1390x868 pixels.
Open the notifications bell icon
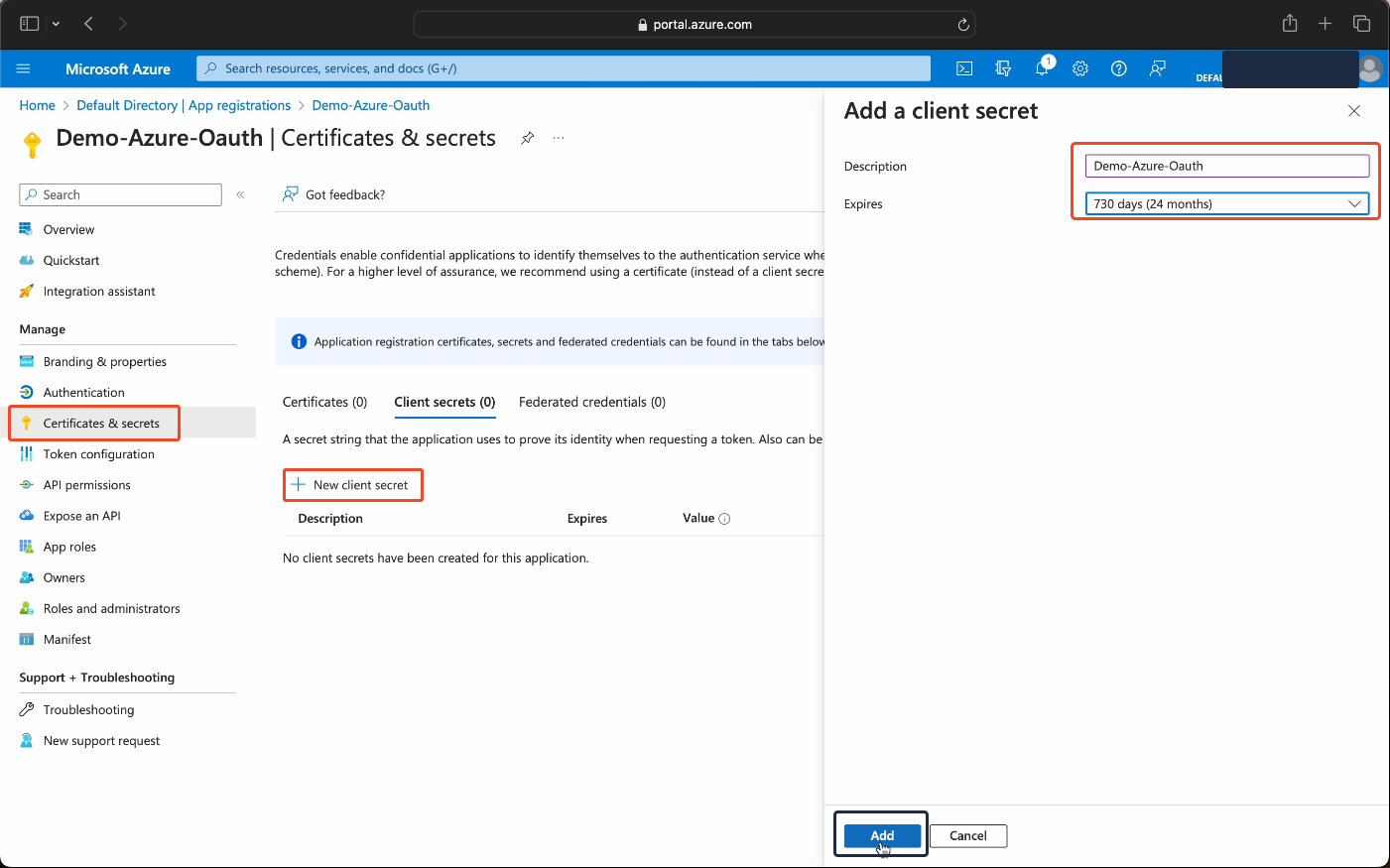tap(1041, 68)
